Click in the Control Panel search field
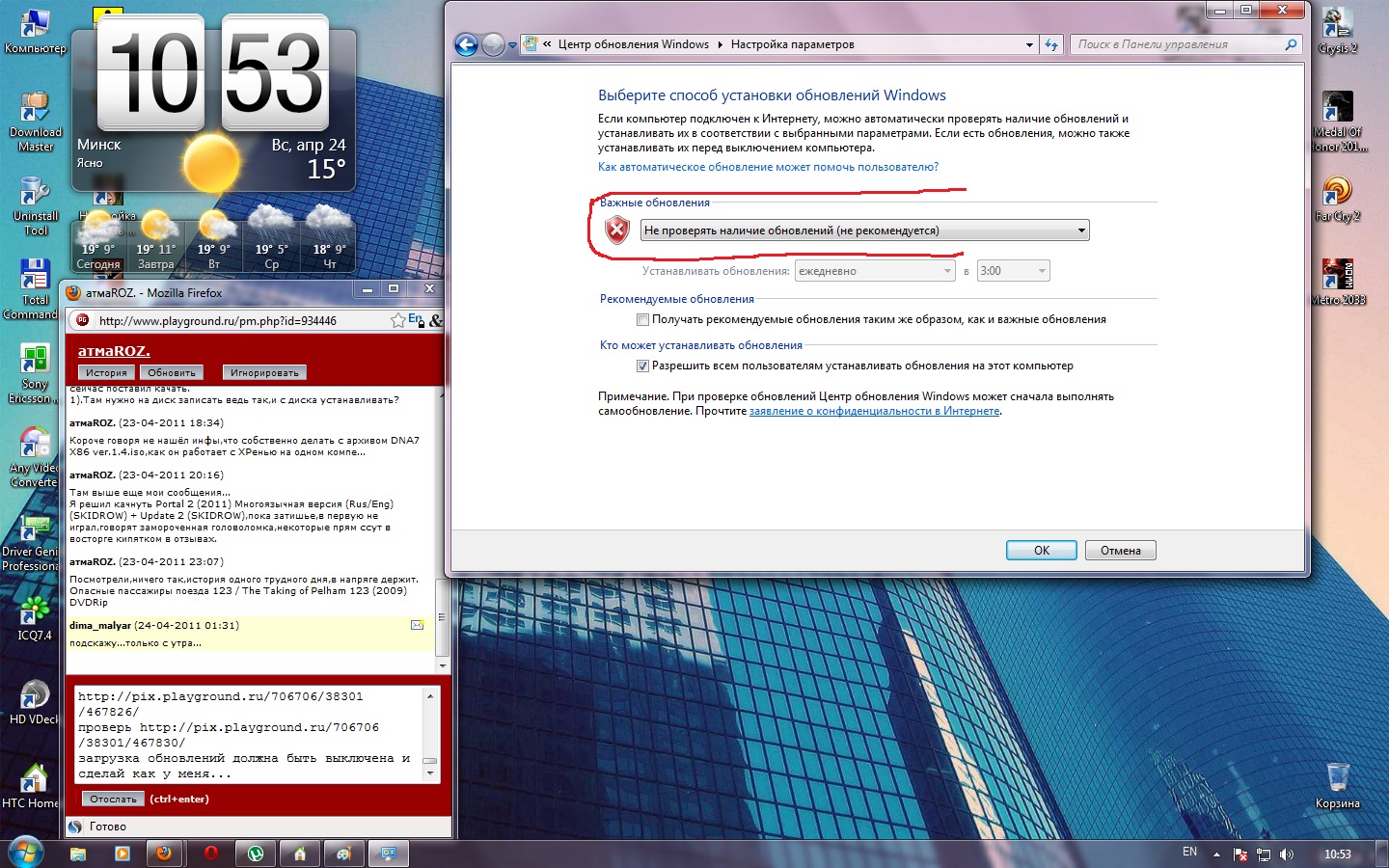This screenshot has height=868, width=1389. [x=1177, y=44]
